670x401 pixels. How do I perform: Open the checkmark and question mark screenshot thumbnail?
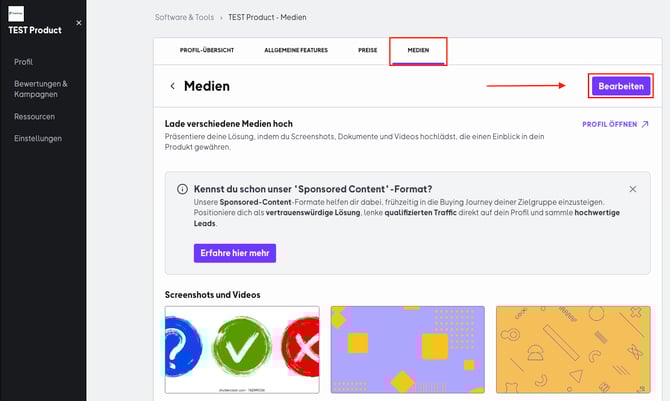click(x=241, y=350)
